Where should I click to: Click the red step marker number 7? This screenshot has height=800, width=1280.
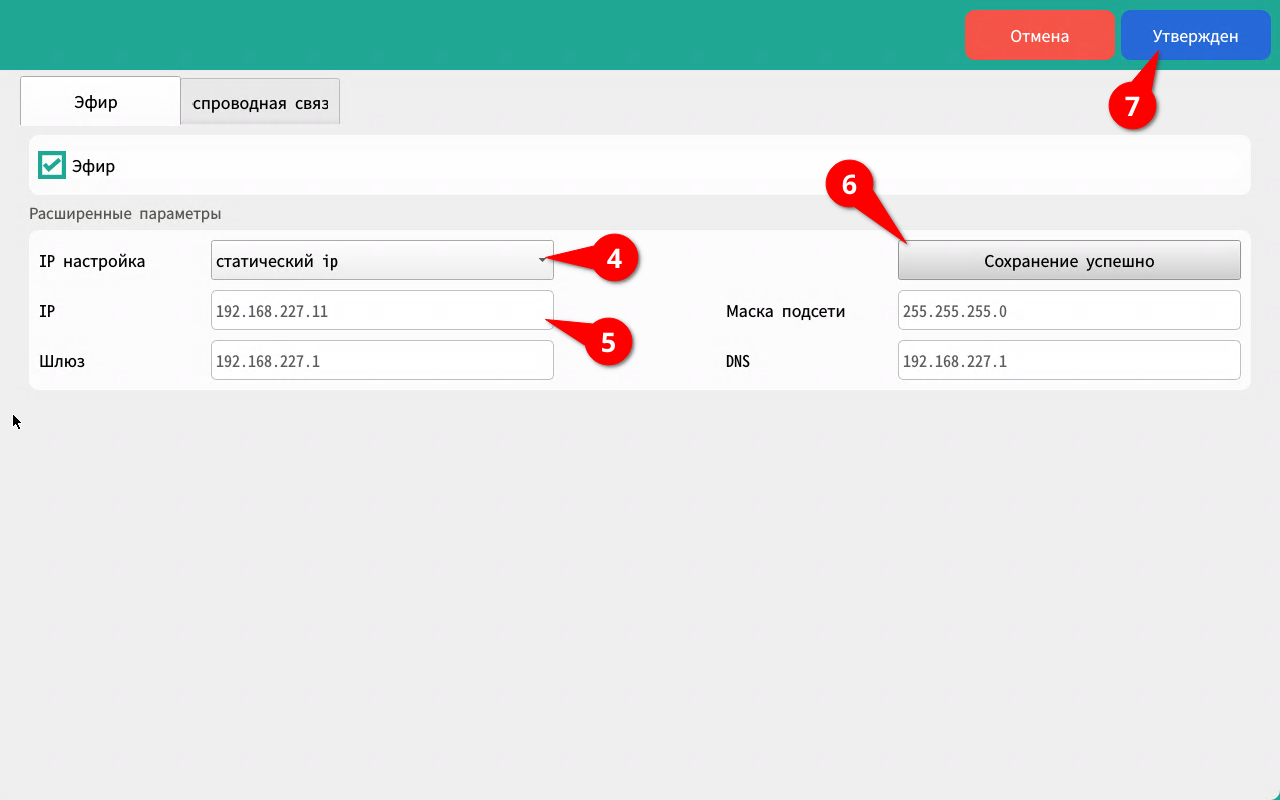click(x=1132, y=106)
